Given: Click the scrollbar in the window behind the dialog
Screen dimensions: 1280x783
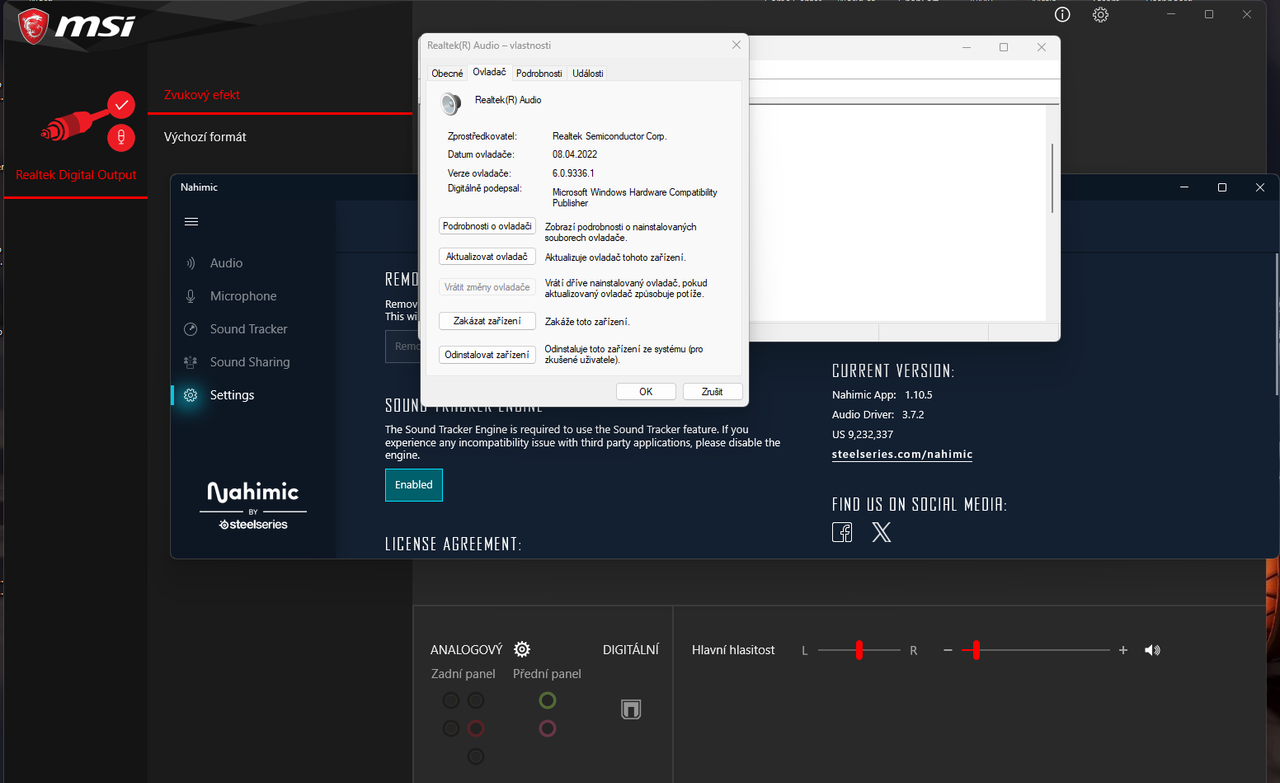Looking at the screenshot, I should [1053, 178].
